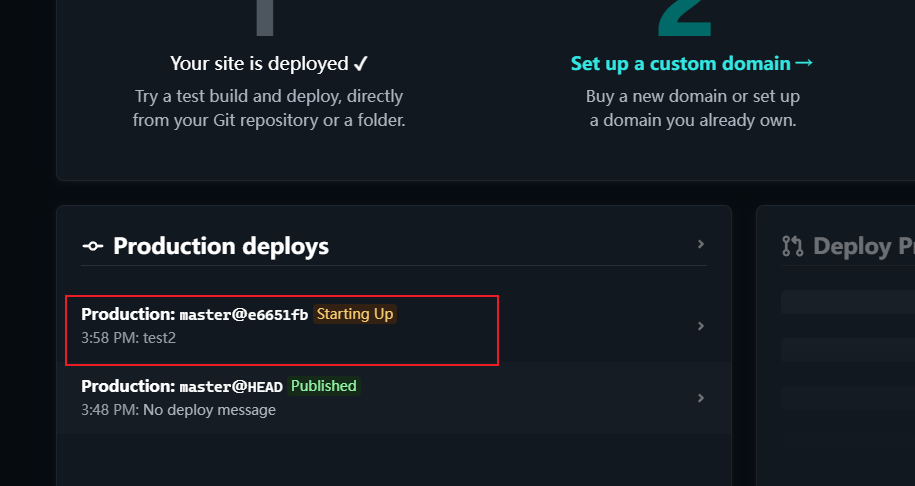915x486 pixels.
Task: Open the Set up a custom domain link
Action: (x=692, y=63)
